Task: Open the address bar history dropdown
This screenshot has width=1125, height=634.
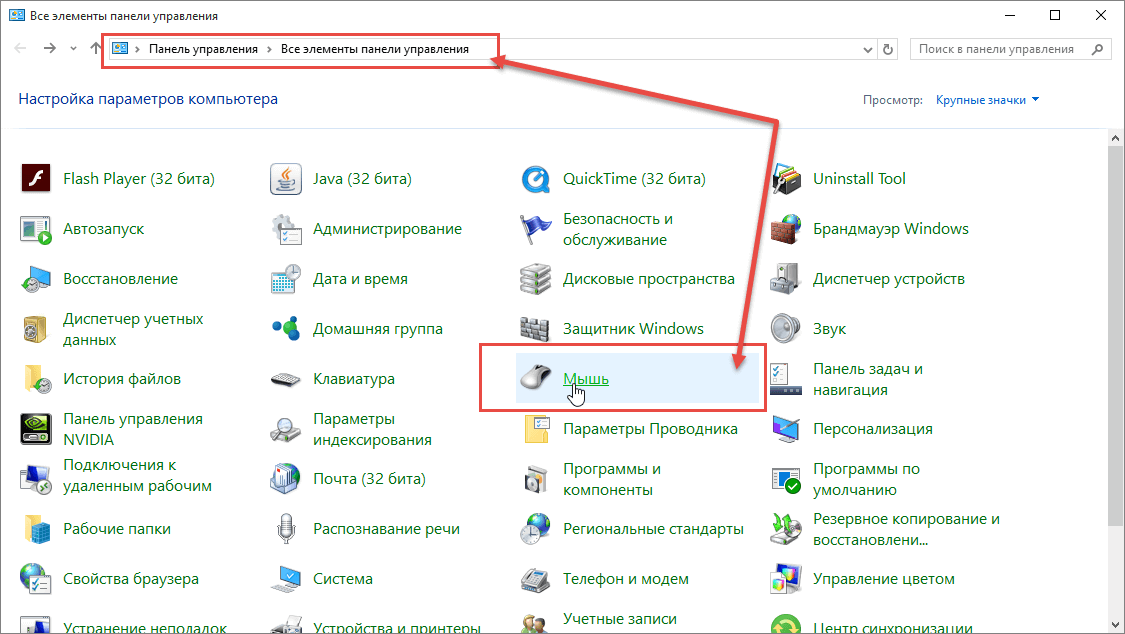Action: (866, 49)
